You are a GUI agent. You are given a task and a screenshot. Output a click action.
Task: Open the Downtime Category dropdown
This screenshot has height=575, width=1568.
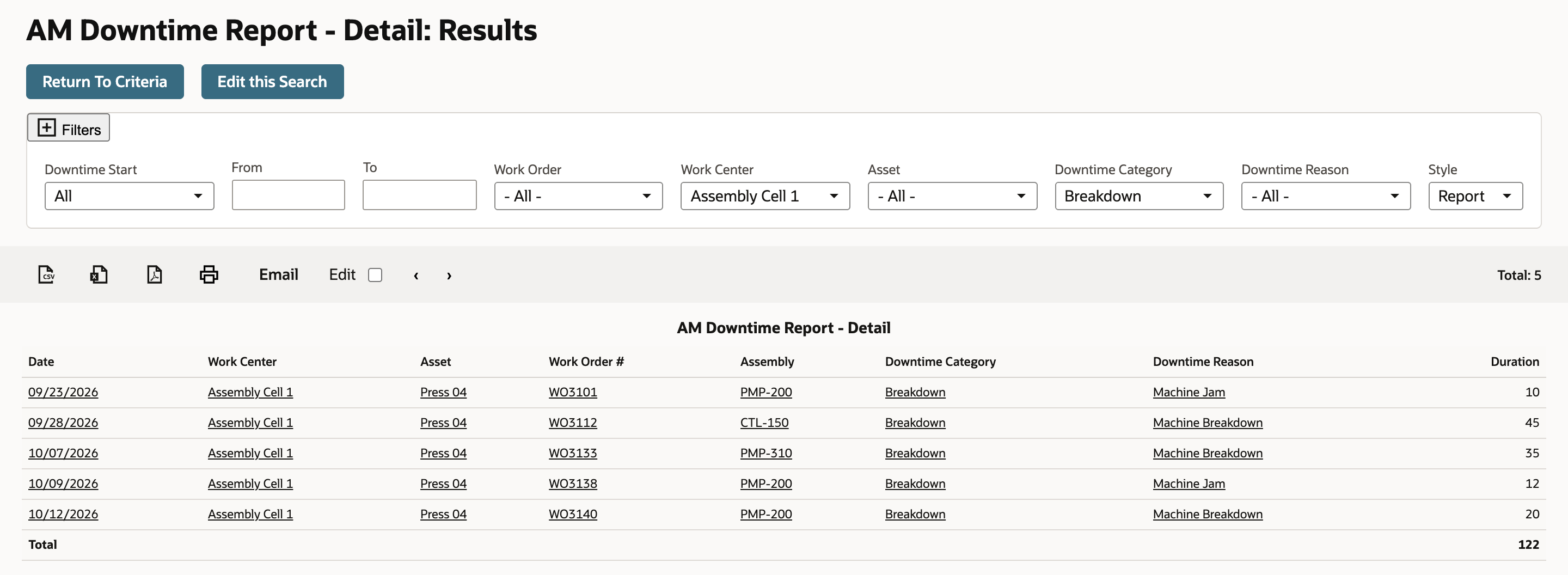[1139, 196]
